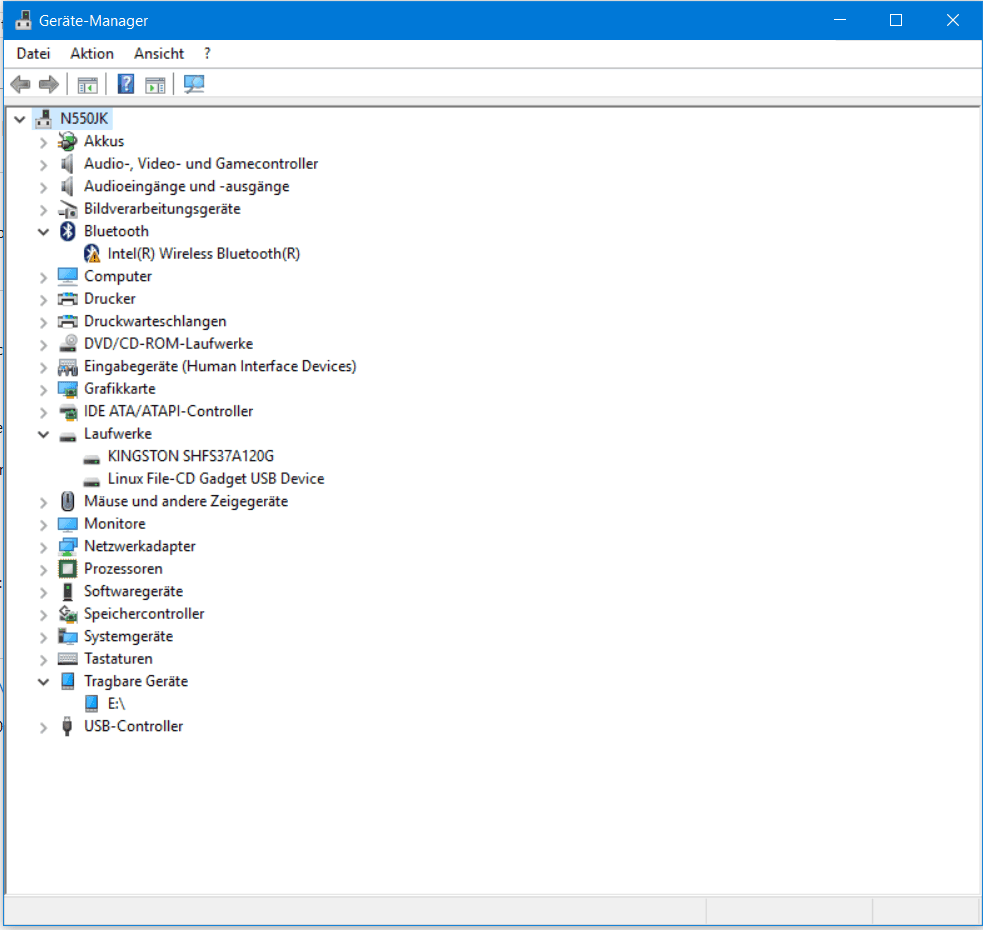Viewport: 983px width, 930px height.
Task: Select the N550JK computer node
Action: coord(84,119)
